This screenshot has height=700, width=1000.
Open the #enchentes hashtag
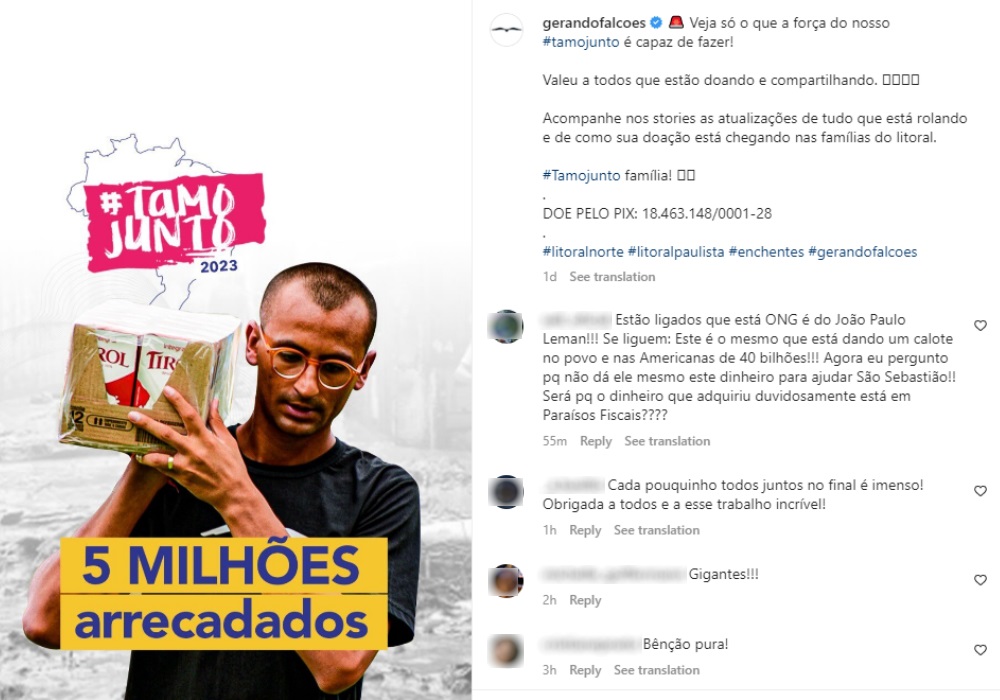tap(766, 252)
